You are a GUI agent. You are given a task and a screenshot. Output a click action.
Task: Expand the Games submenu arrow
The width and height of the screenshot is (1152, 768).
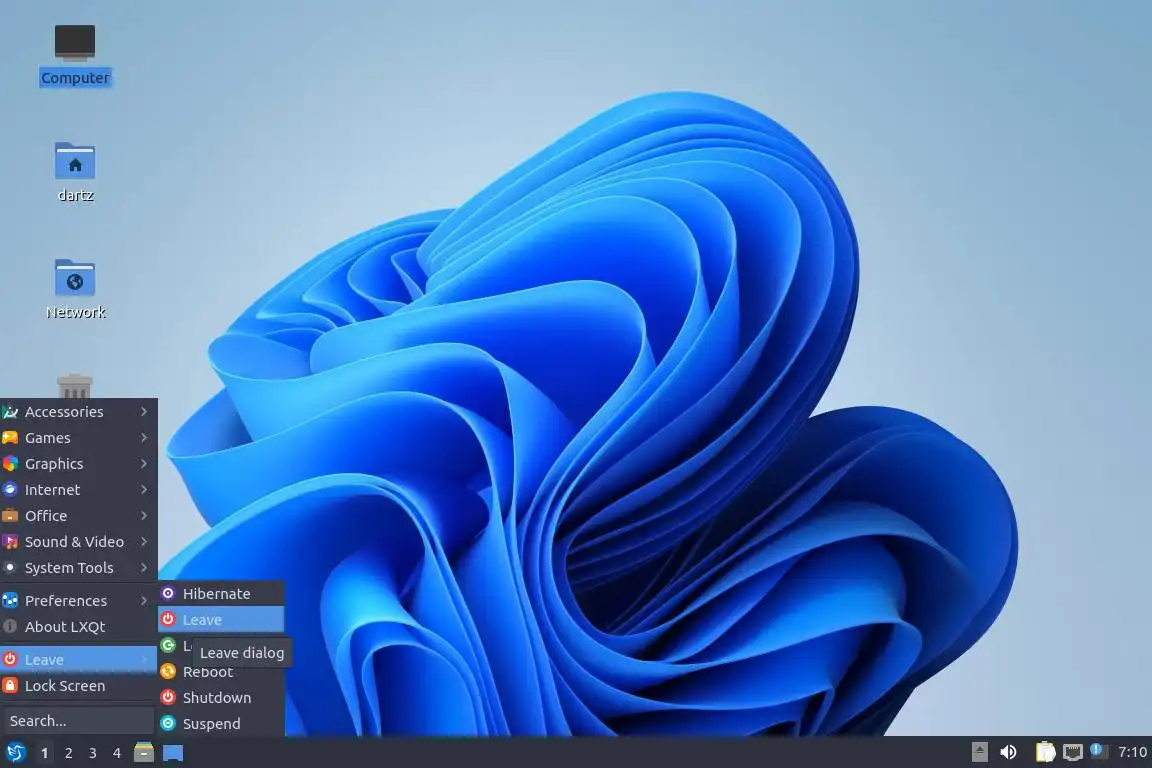pos(144,437)
